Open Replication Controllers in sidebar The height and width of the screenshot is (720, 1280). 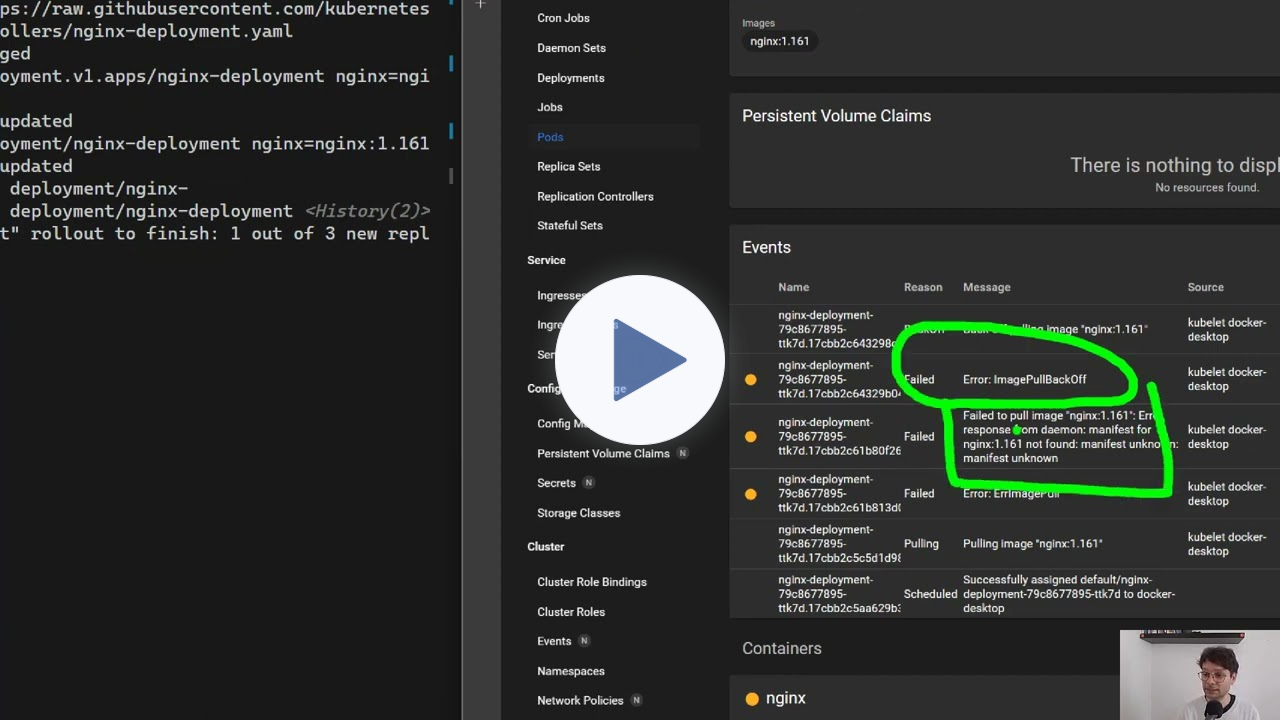coord(595,197)
